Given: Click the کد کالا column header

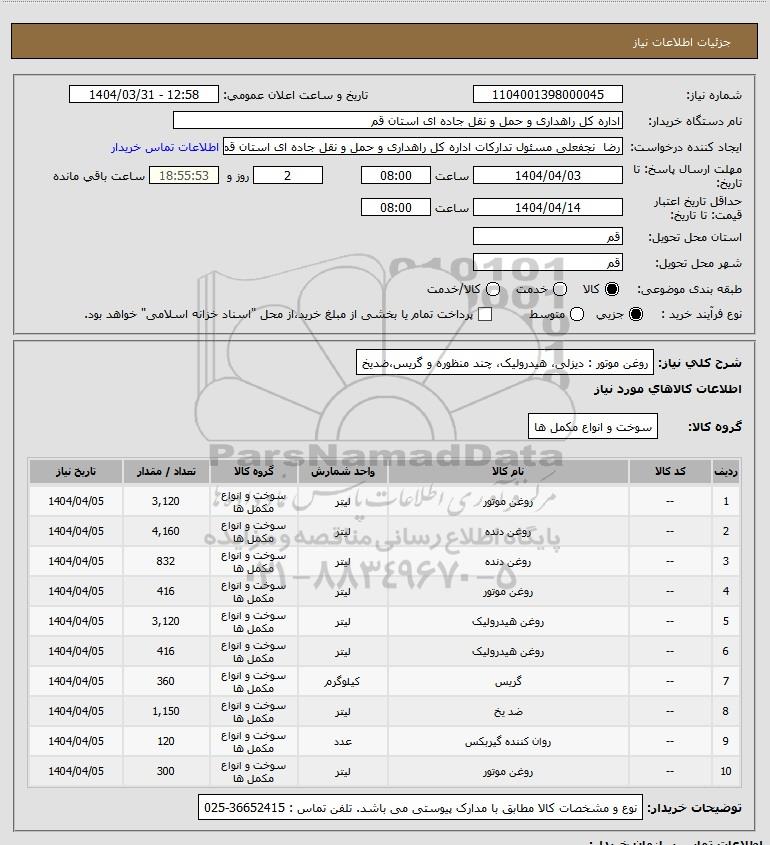Looking at the screenshot, I should 670,472.
